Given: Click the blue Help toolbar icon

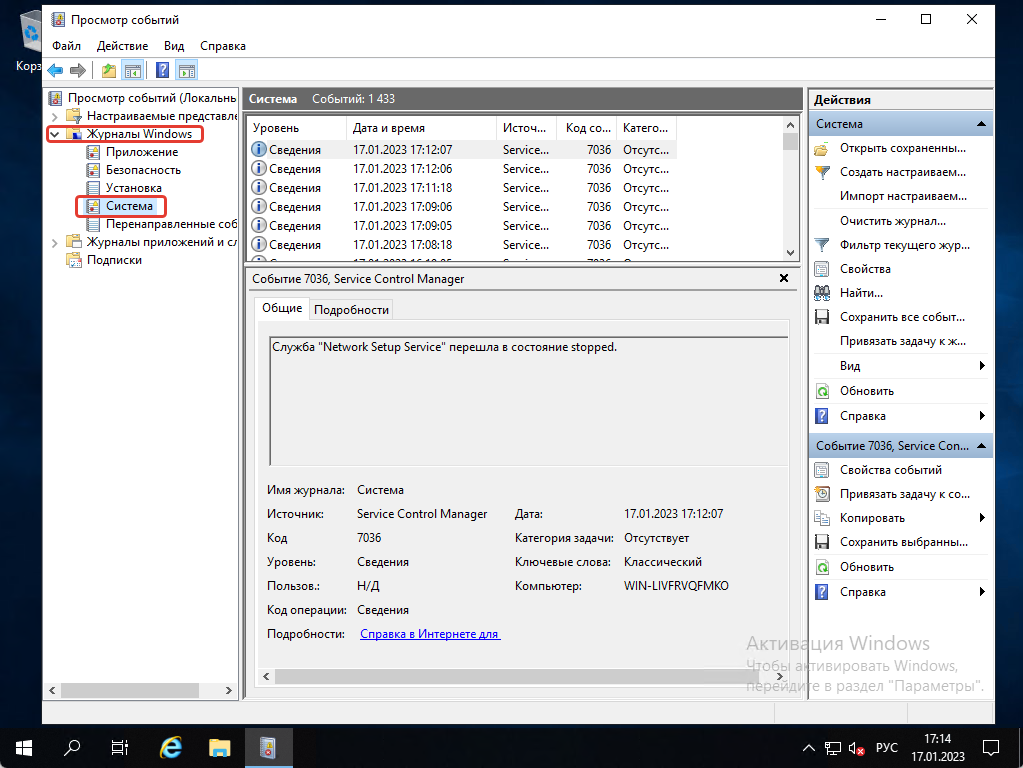Looking at the screenshot, I should (x=162, y=70).
